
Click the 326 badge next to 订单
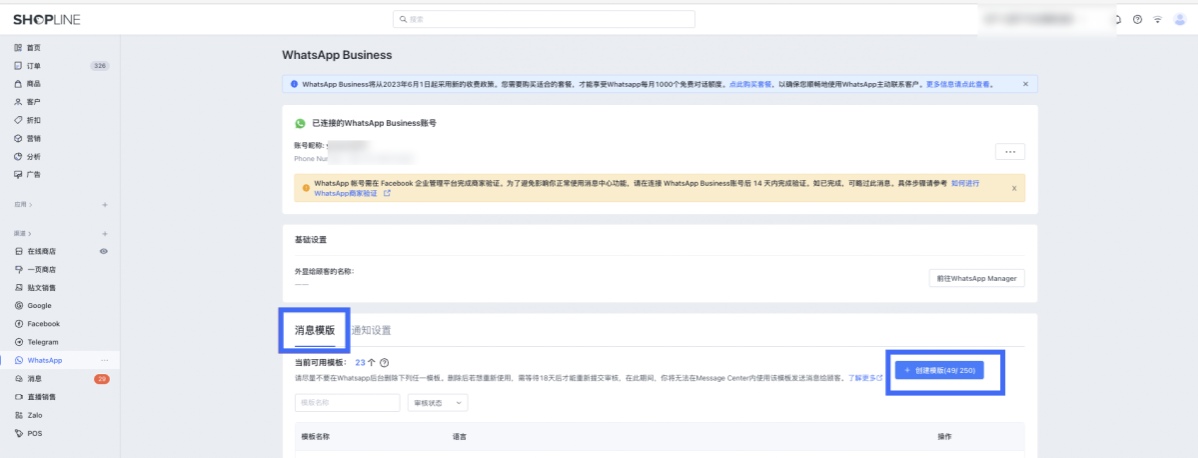click(99, 66)
